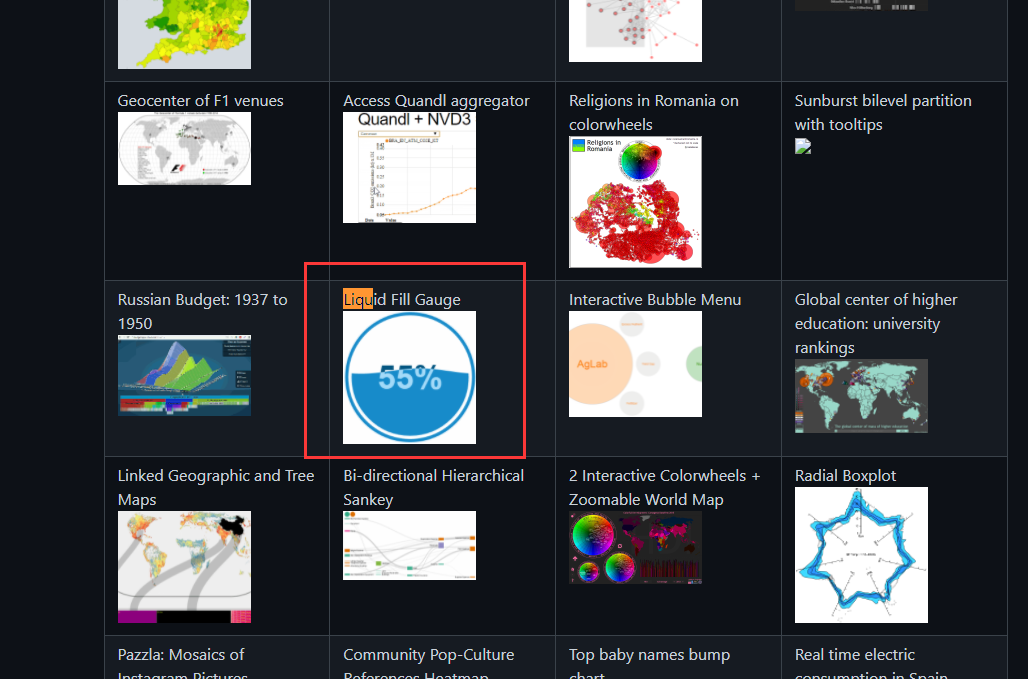Click the Geocenter of F1 venues preview image
This screenshot has width=1028, height=679.
184,148
